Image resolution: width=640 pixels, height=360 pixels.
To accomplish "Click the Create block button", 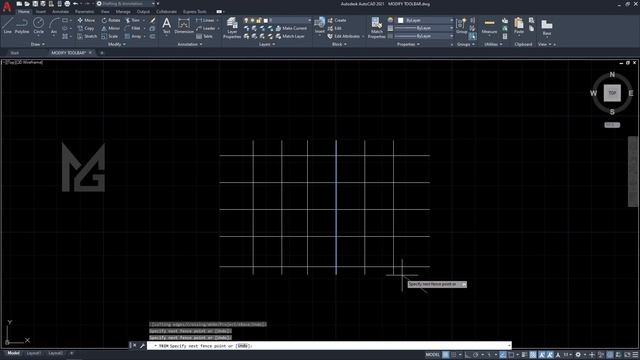I will click(337, 20).
